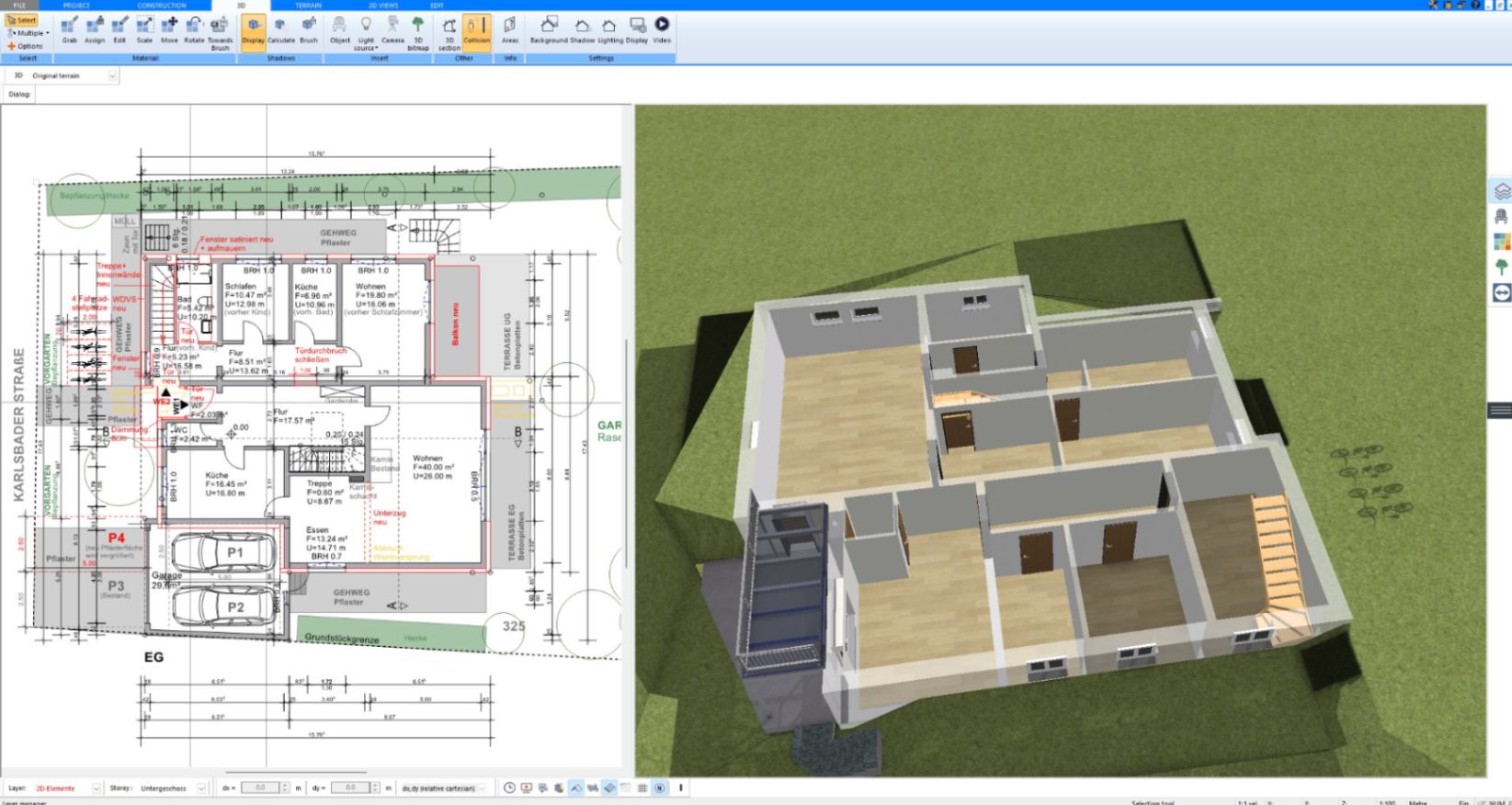
Task: Select the Grab material tool
Action: click(x=69, y=29)
